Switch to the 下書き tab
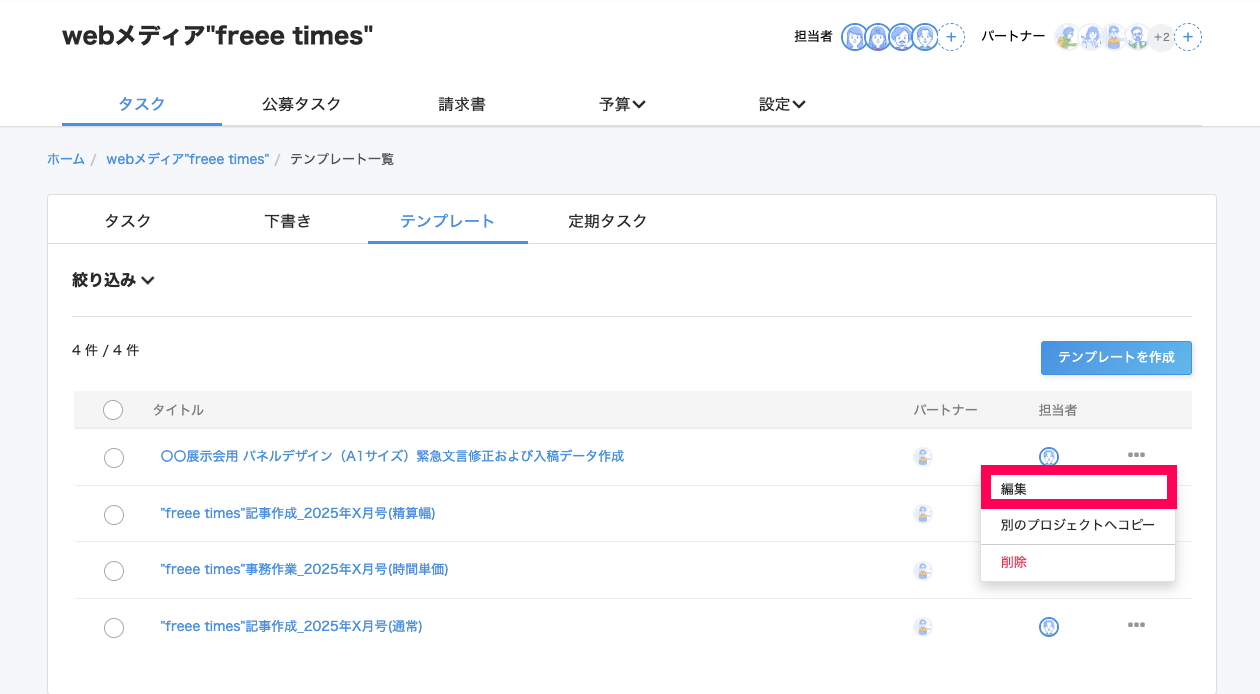Viewport: 1260px width, 694px height. 288,221
